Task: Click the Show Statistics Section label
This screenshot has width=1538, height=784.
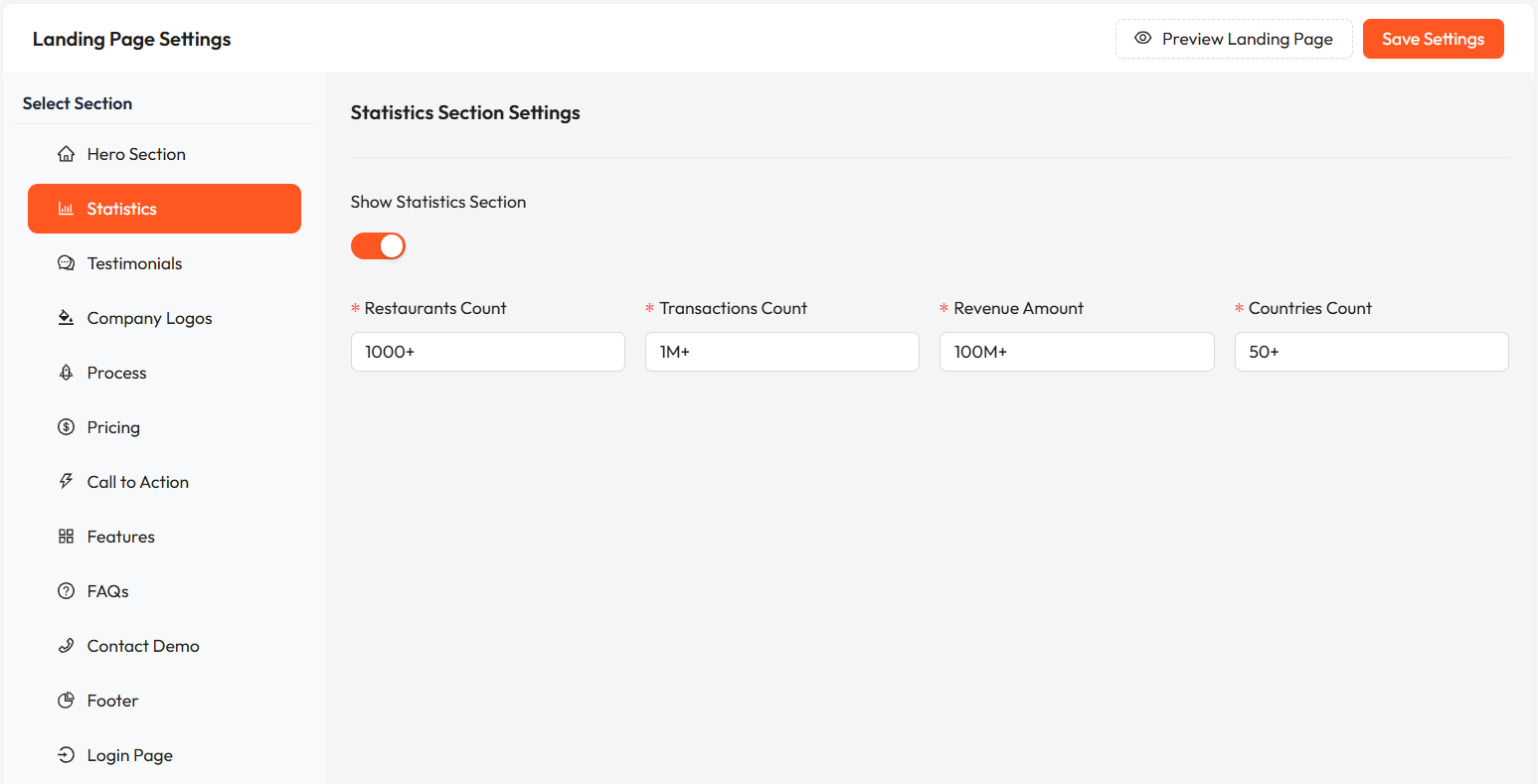Action: coord(438,202)
